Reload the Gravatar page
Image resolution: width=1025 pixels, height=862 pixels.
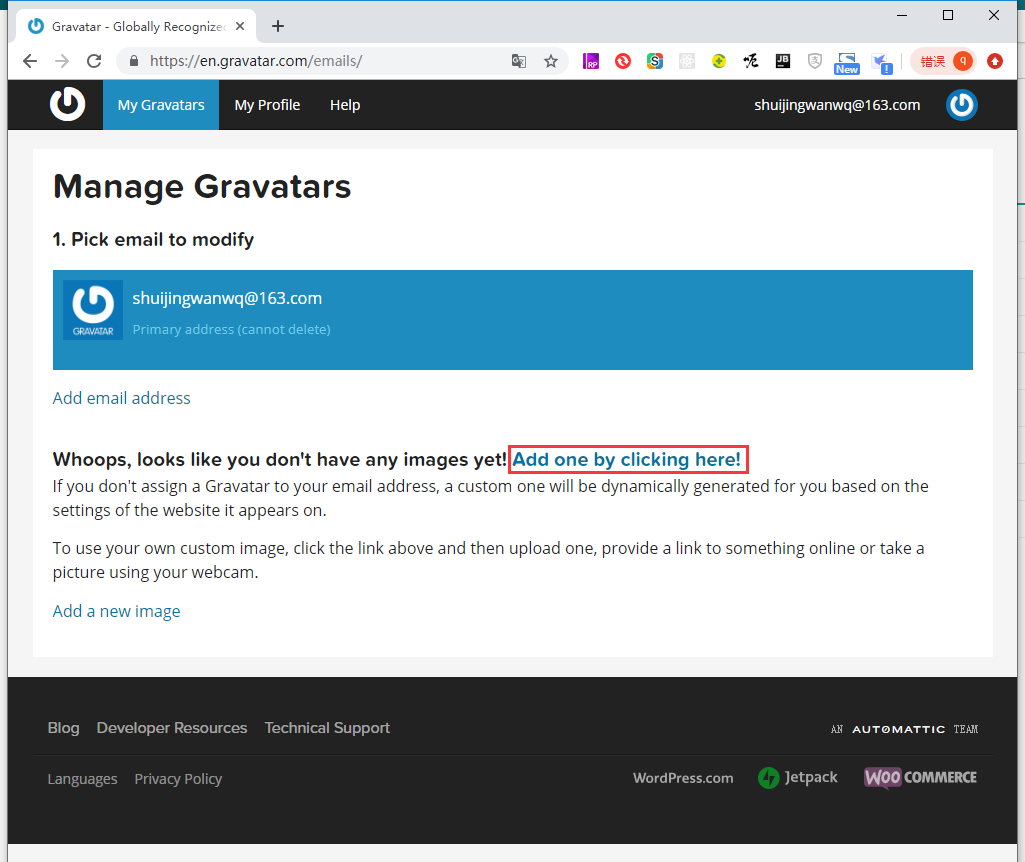(94, 61)
